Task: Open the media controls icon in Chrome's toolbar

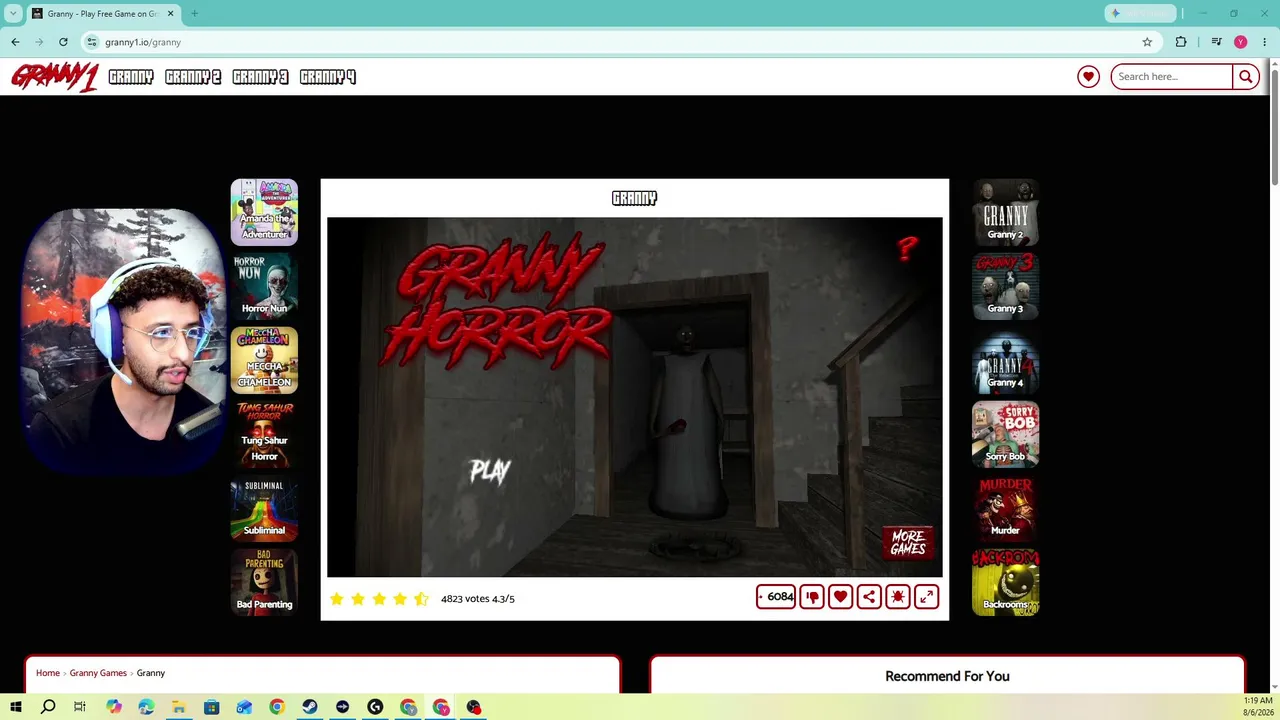Action: pyautogui.click(x=1216, y=42)
